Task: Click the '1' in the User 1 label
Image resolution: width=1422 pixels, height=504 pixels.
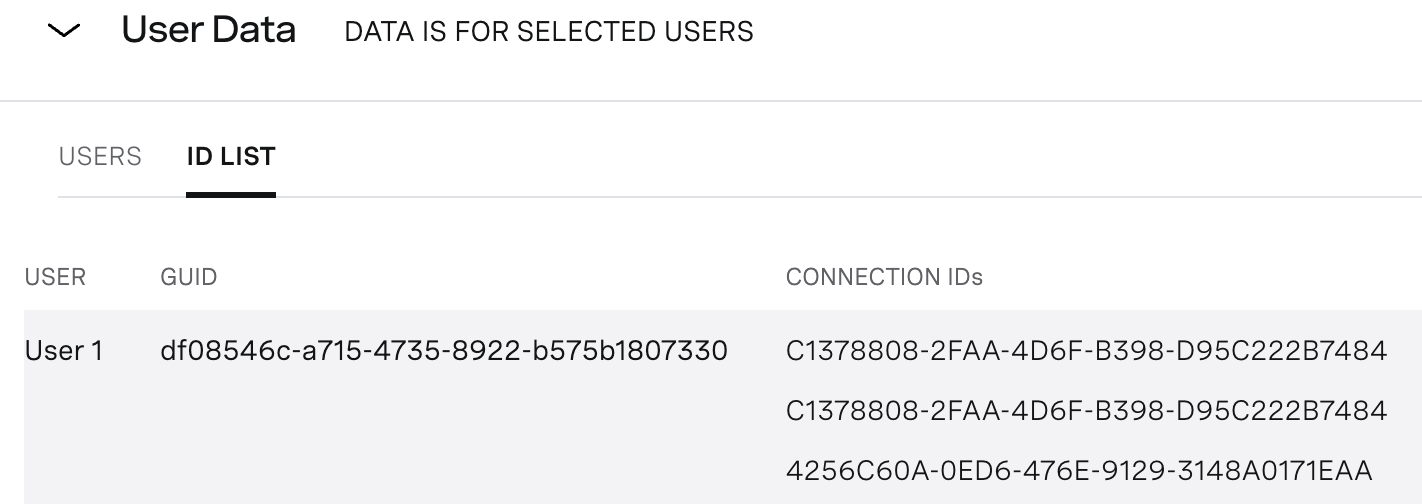Action: tap(97, 351)
